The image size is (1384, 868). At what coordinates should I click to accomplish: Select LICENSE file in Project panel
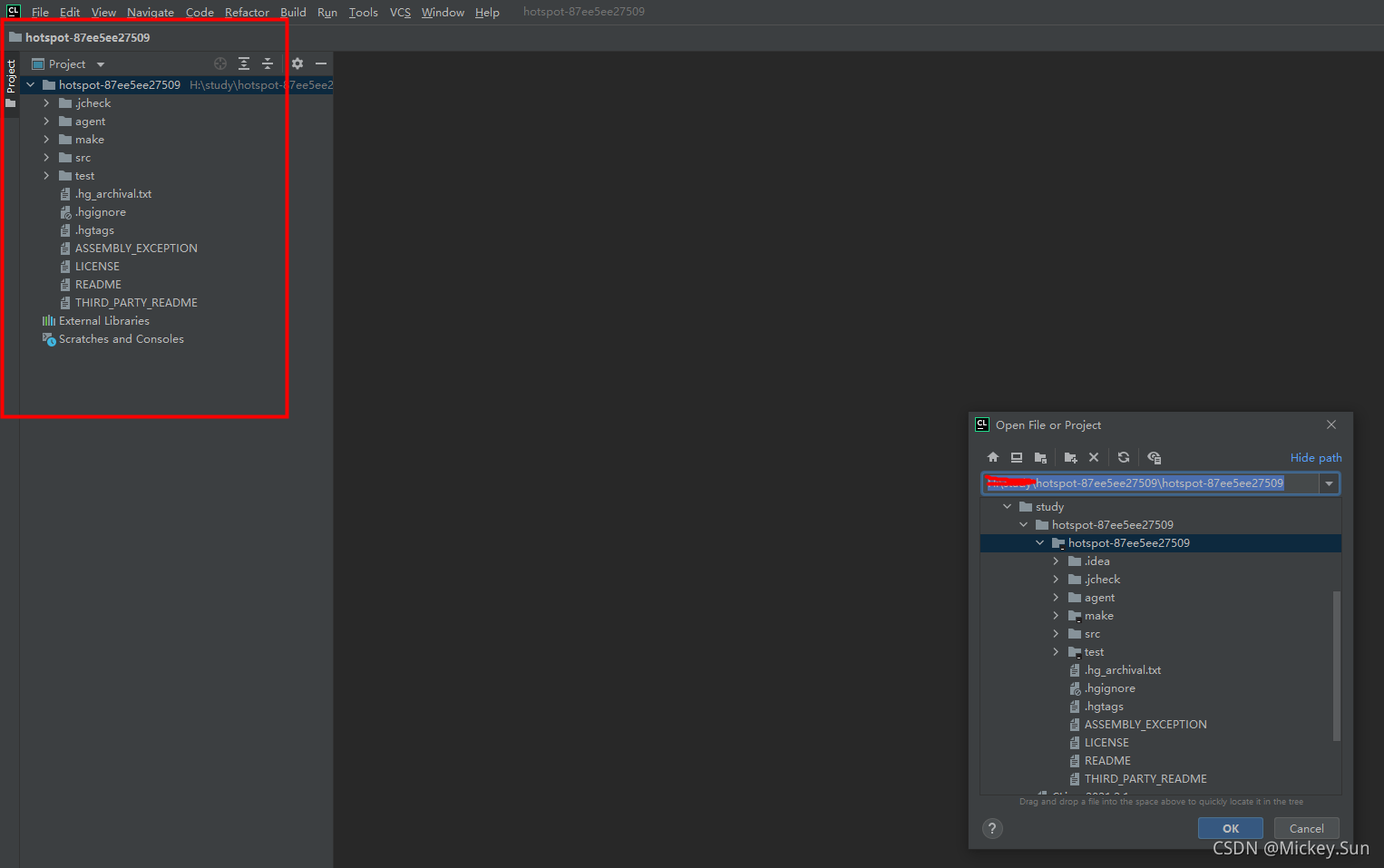click(97, 267)
